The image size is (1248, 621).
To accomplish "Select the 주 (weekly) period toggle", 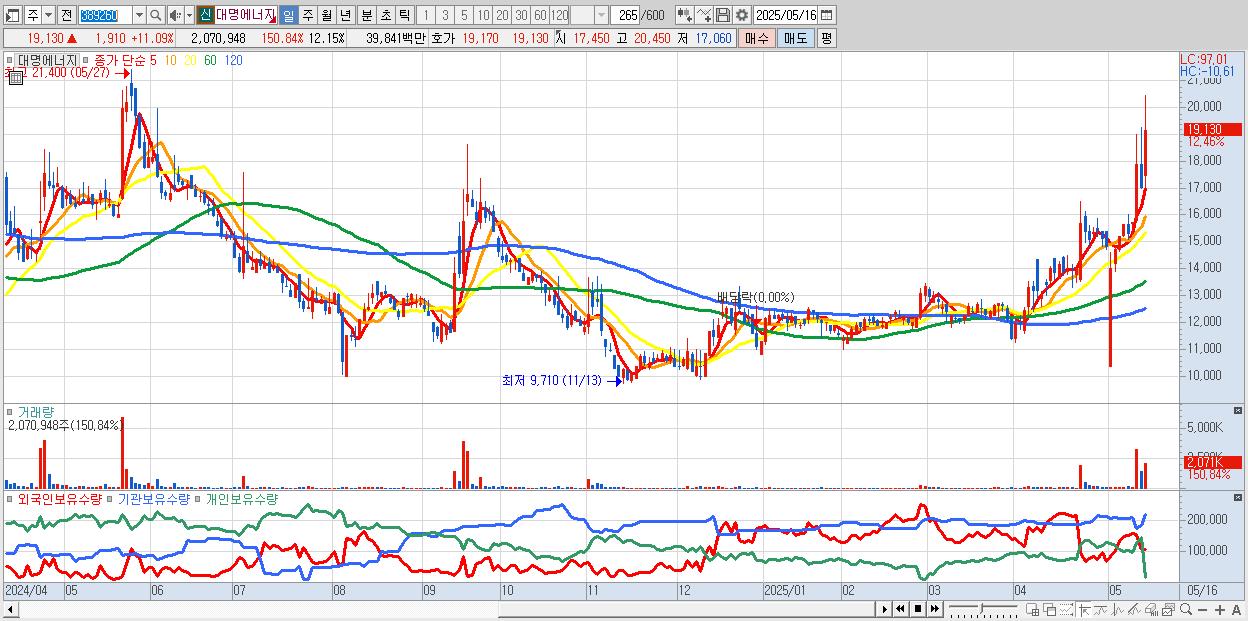I will [x=307, y=15].
